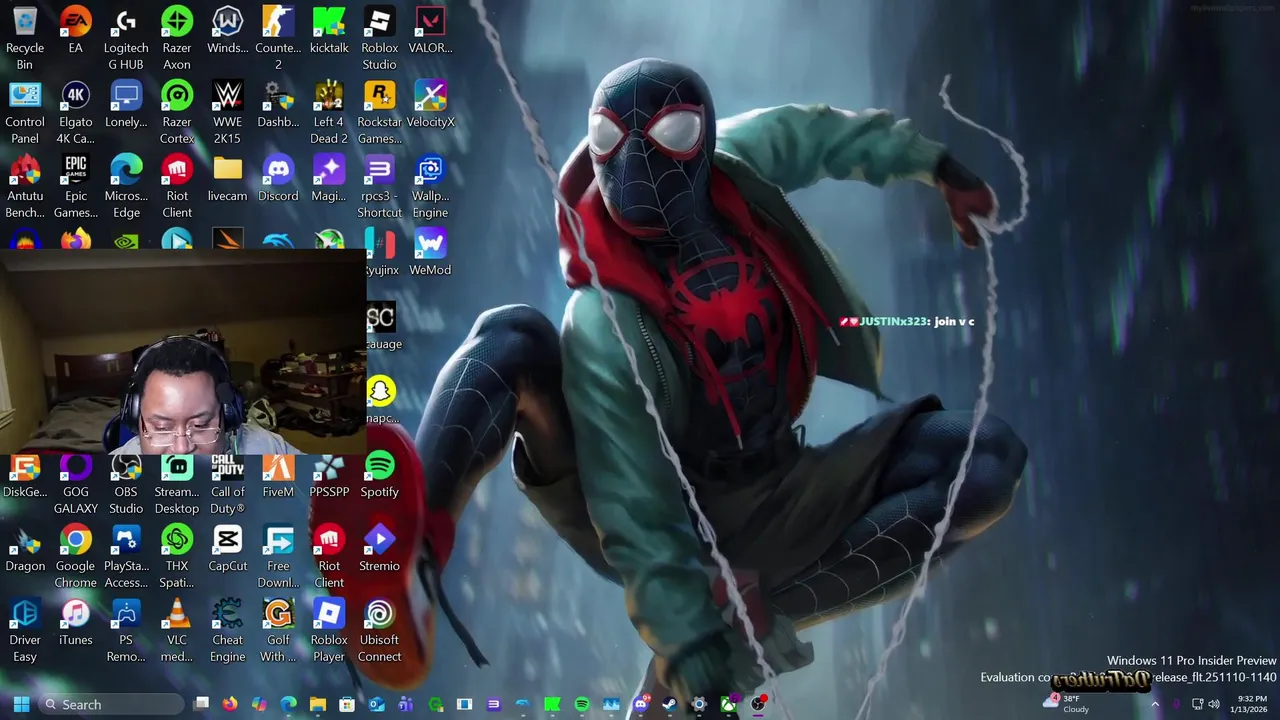
Task: Switch to Steam in the taskbar
Action: (x=670, y=704)
